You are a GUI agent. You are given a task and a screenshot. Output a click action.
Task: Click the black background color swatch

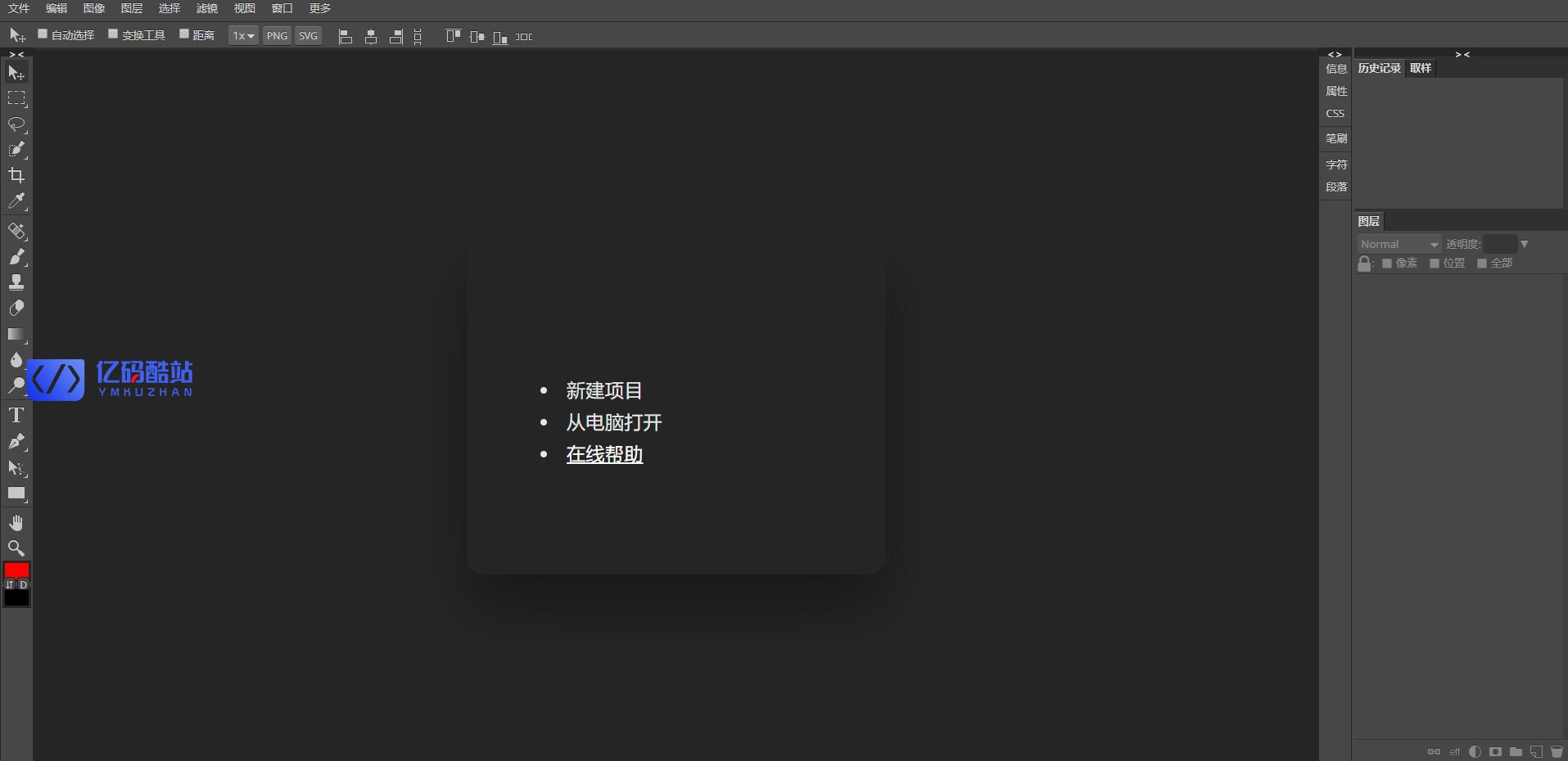16,598
